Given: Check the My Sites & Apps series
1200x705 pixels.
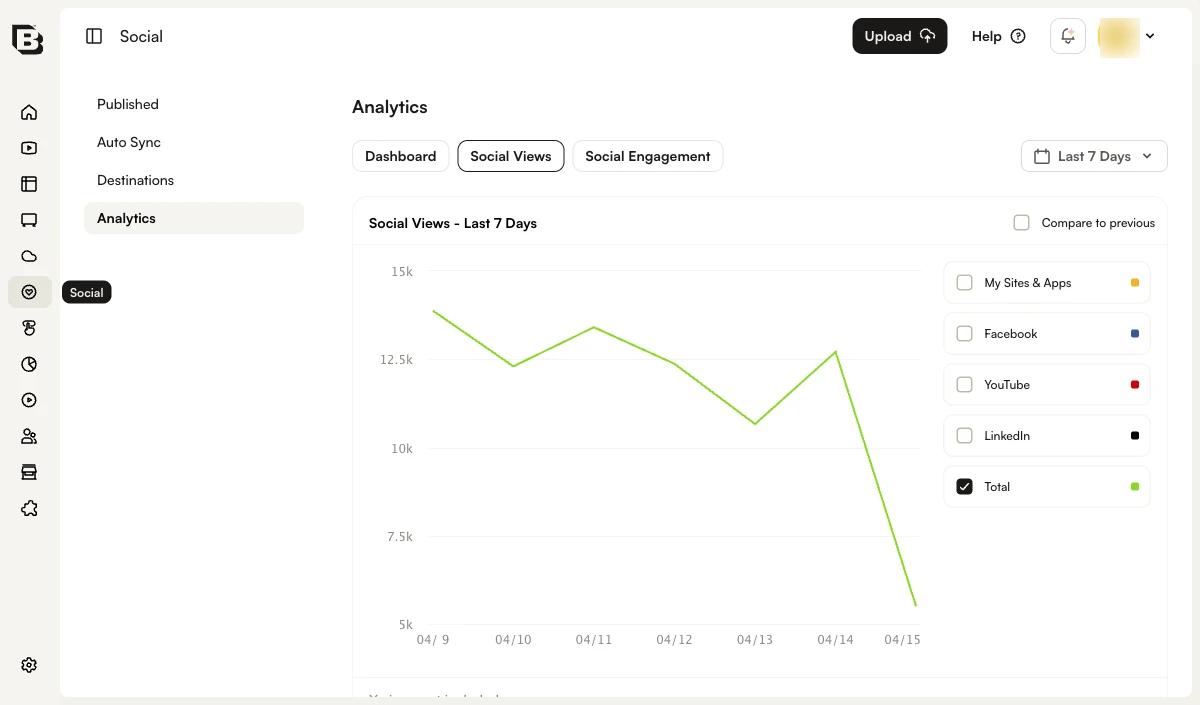Looking at the screenshot, I should click(965, 283).
